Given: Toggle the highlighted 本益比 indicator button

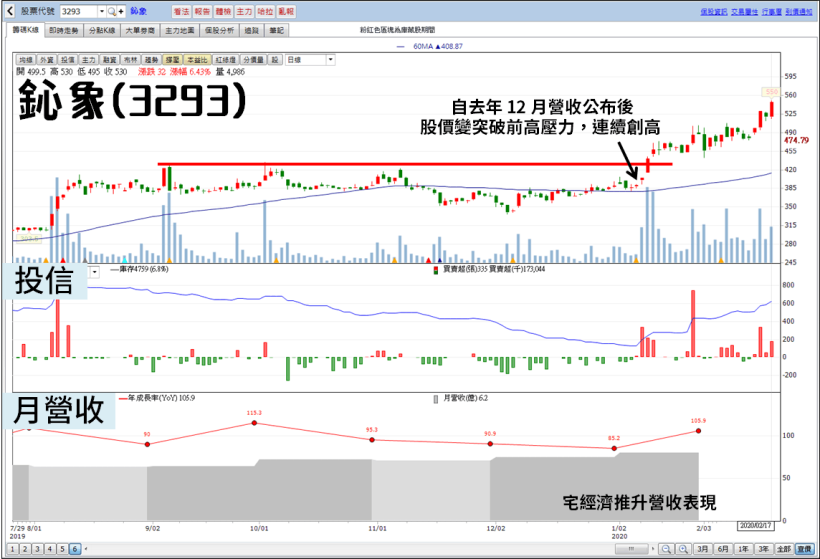Looking at the screenshot, I should [x=198, y=60].
